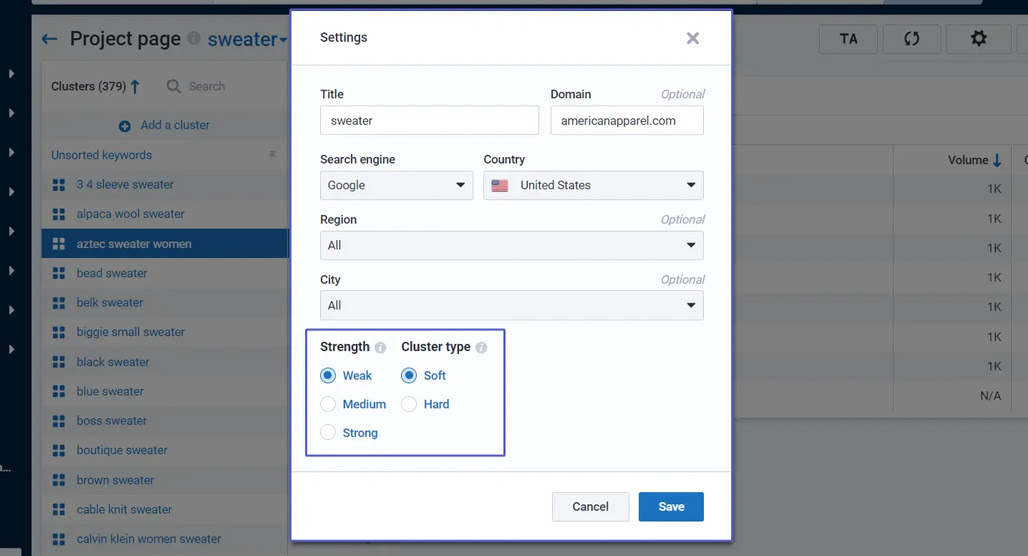Open the City dropdown
Screen dimensions: 1028x556
pyautogui.click(x=511, y=306)
